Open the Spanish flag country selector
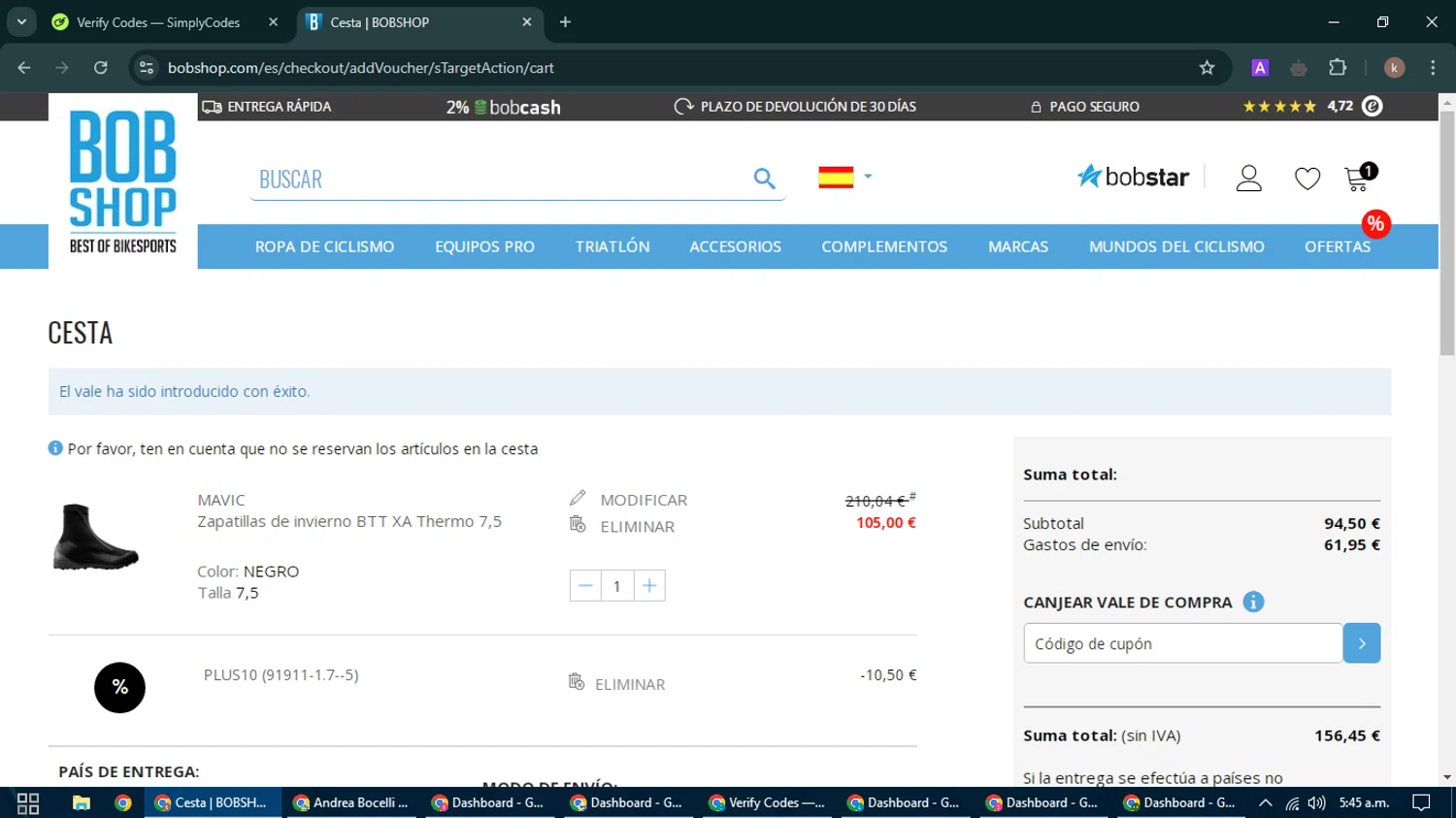This screenshot has height=818, width=1456. pyautogui.click(x=844, y=178)
